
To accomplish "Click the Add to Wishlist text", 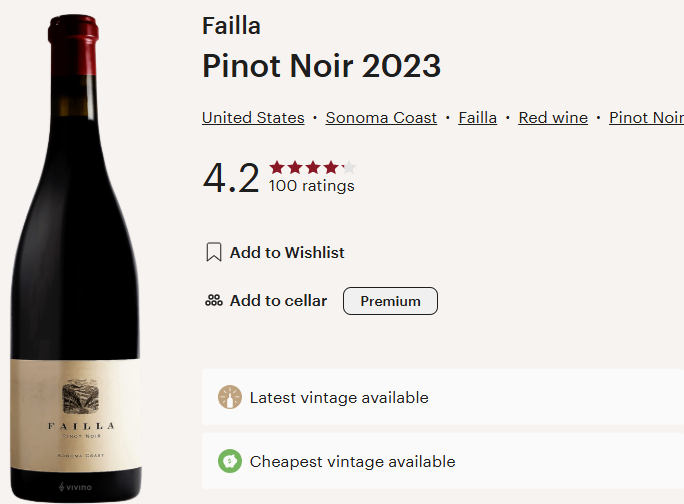I will (x=287, y=253).
